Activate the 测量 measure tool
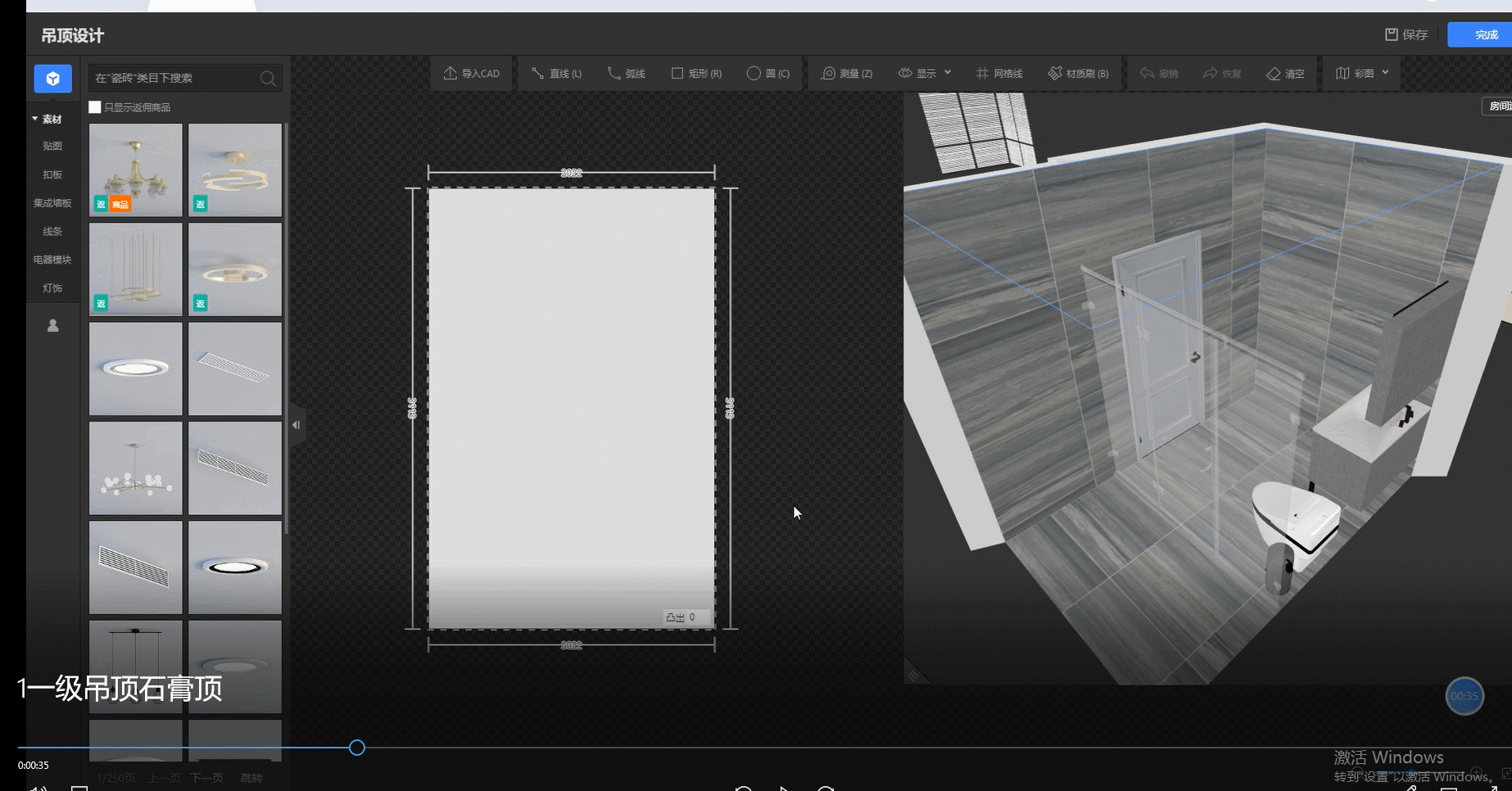This screenshot has width=1512, height=791. 846,74
